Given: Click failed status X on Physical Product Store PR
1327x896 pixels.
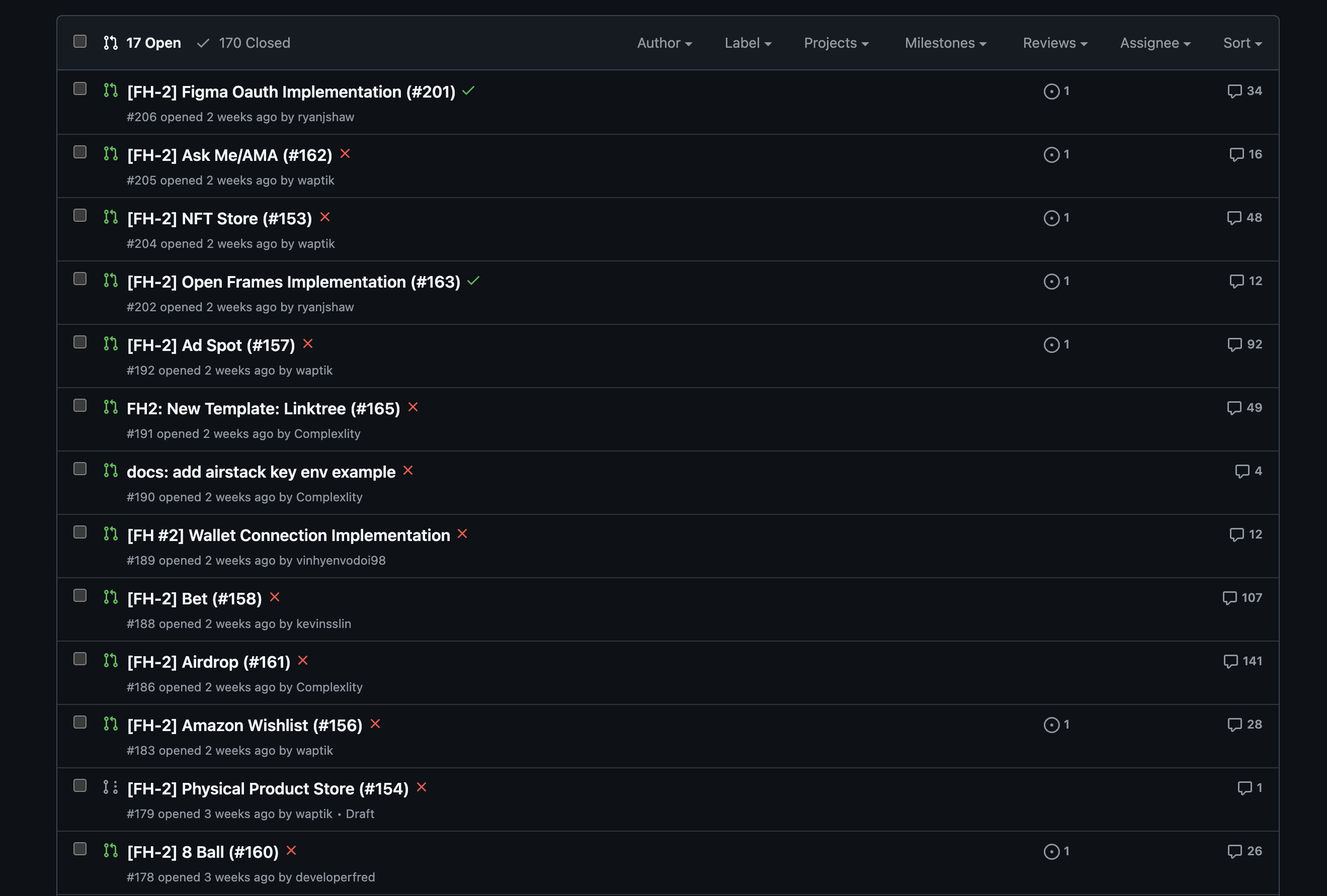Looking at the screenshot, I should coord(422,787).
